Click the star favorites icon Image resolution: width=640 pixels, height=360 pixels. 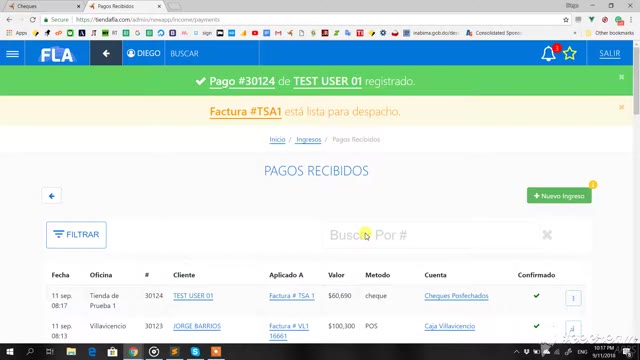coord(570,53)
